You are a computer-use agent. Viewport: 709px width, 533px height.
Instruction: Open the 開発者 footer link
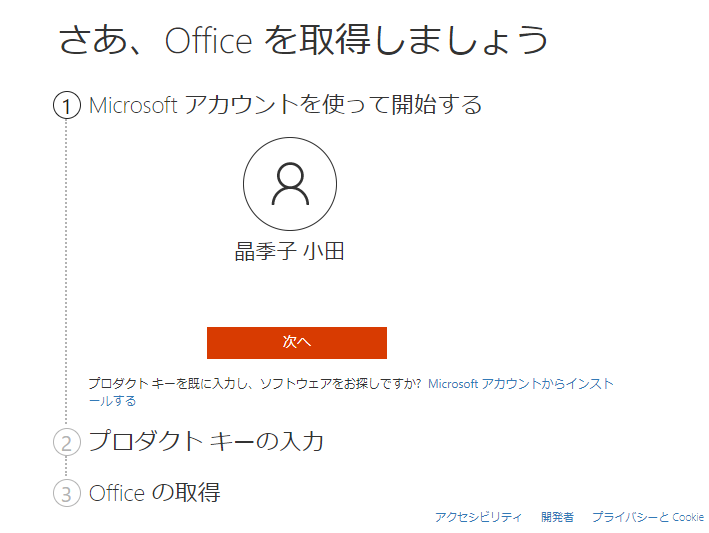557,517
